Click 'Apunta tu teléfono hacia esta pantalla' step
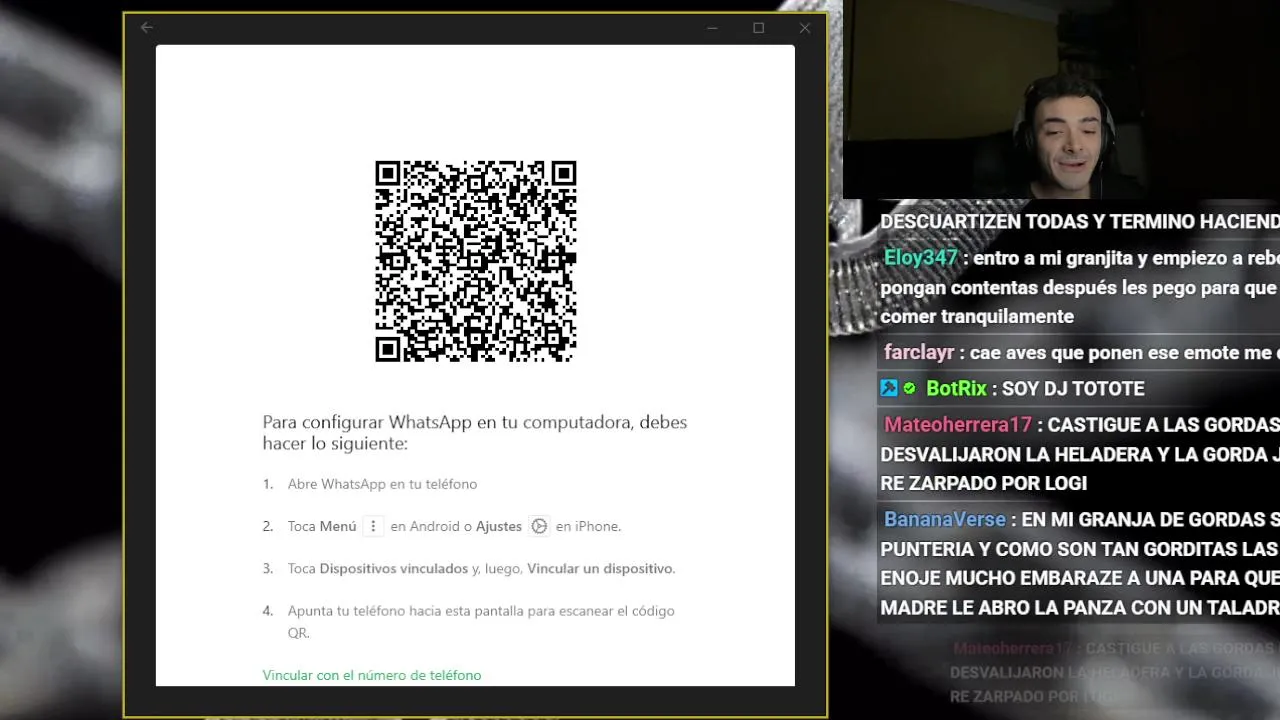Image resolution: width=1280 pixels, height=720 pixels. [x=481, y=621]
